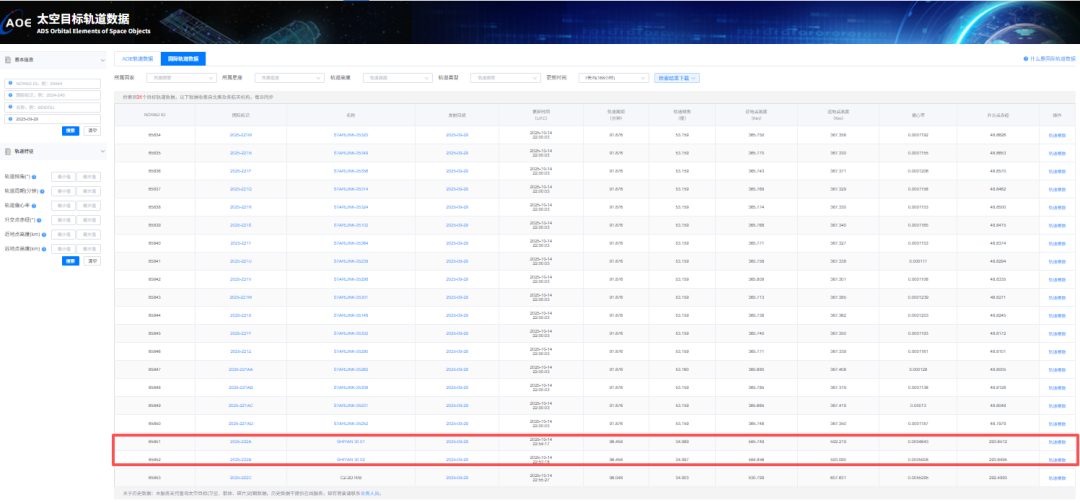This screenshot has width=1080, height=503.
Task: Click the help icon beside 轨道倾角(°)
Action: 36,176
